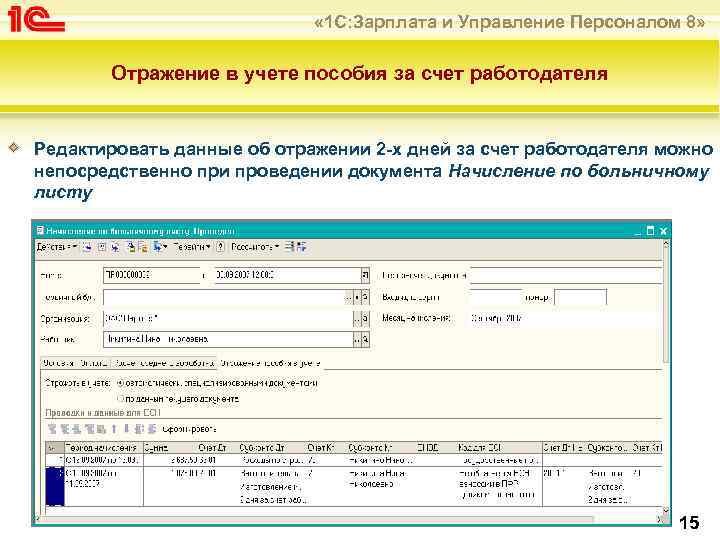This screenshot has height=540, width=720.
Task: Click magnifier button of the field above Организация
Action: pyautogui.click(x=366, y=297)
